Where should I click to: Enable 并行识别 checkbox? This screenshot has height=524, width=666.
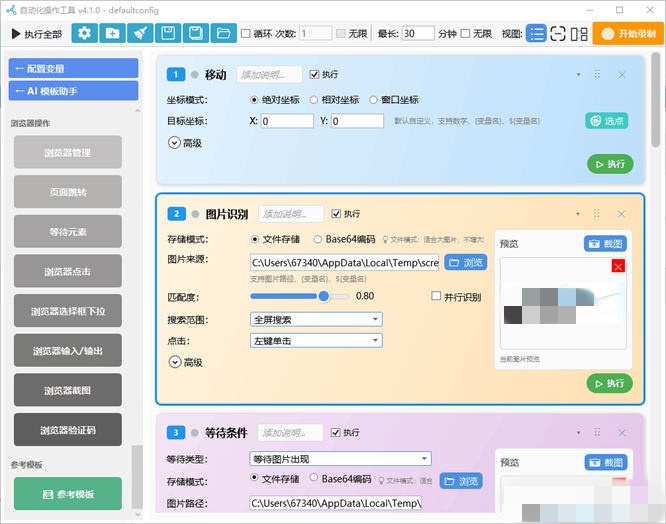[x=436, y=296]
